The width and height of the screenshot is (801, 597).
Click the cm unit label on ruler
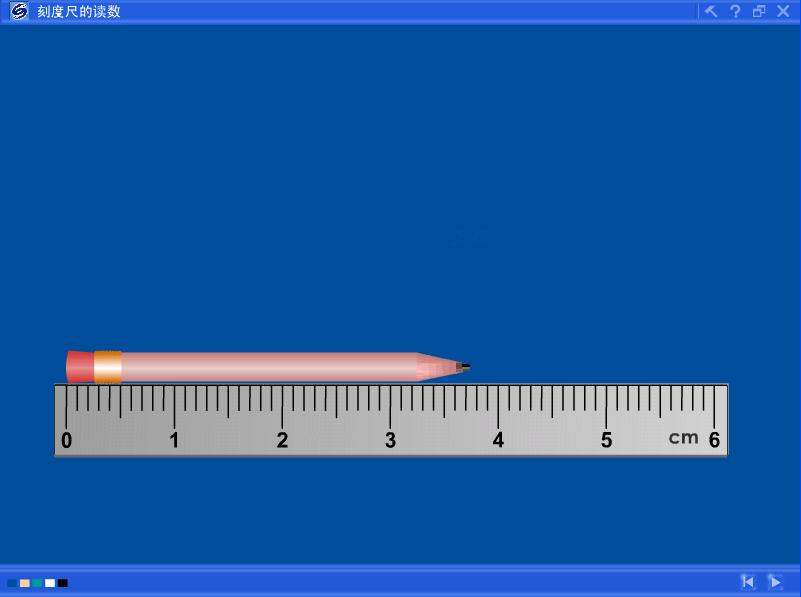pos(684,438)
